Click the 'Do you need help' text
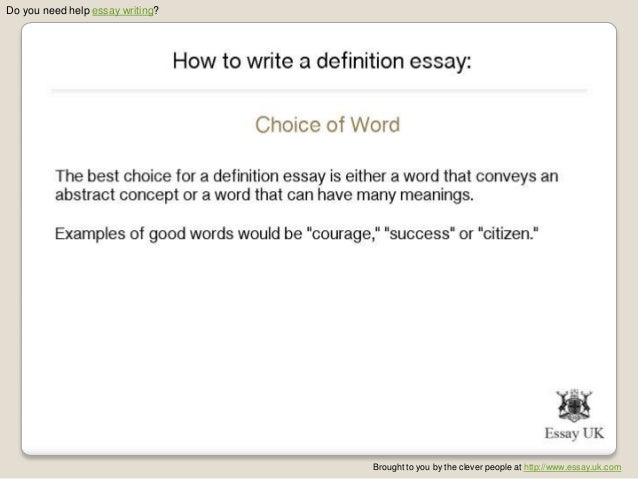 [x=48, y=11]
